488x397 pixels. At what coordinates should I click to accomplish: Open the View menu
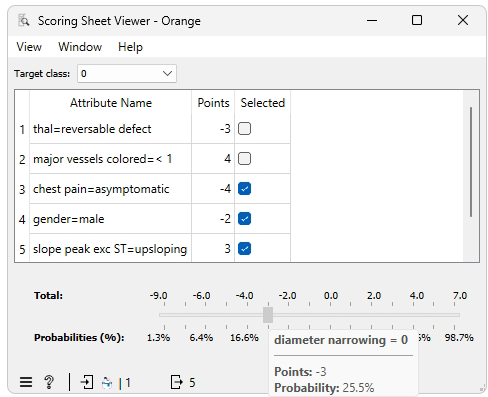pyautogui.click(x=29, y=47)
